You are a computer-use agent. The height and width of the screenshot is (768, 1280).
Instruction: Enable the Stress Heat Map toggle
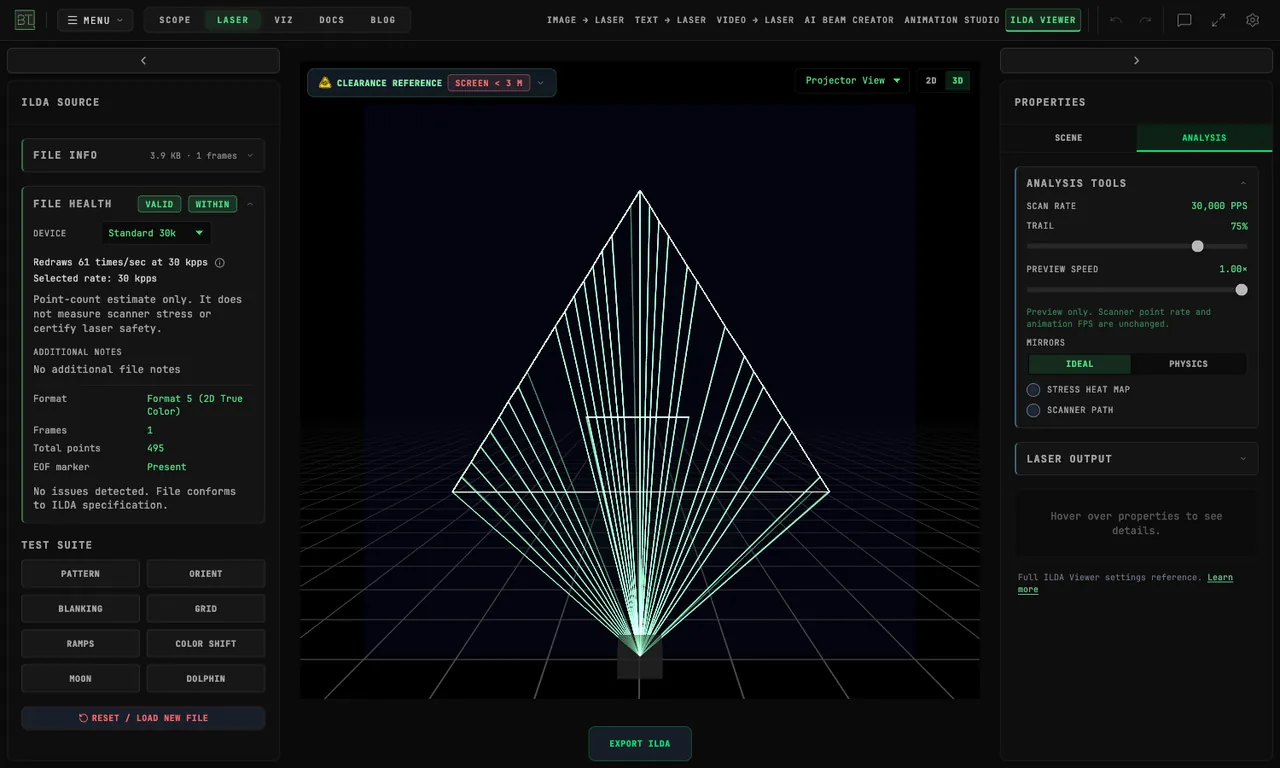click(1034, 390)
